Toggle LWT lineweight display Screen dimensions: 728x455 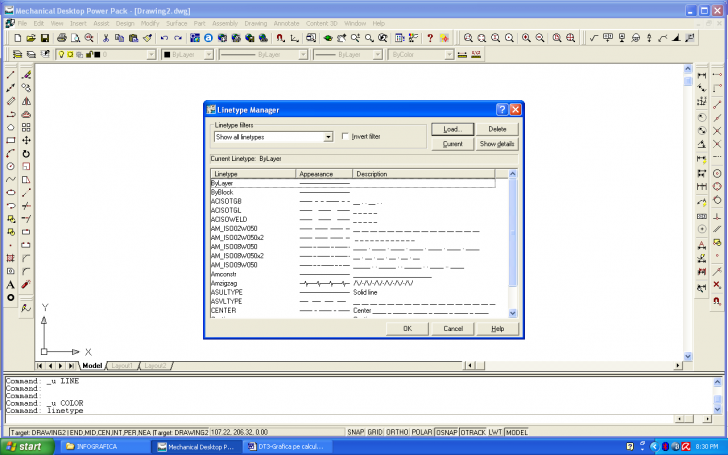click(495, 432)
